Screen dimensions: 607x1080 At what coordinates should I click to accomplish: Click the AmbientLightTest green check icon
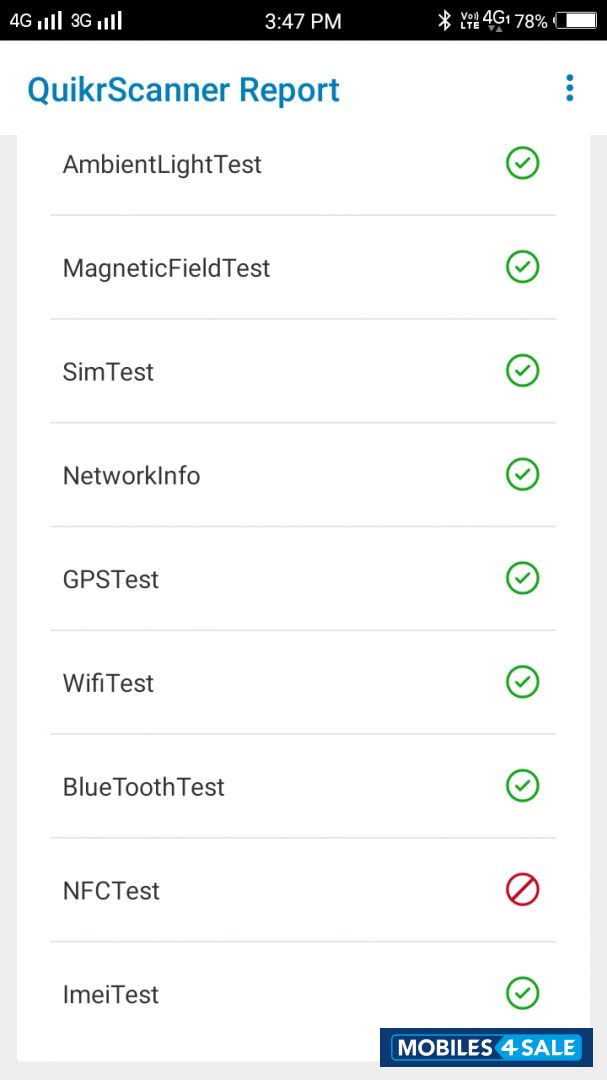[x=522, y=163]
